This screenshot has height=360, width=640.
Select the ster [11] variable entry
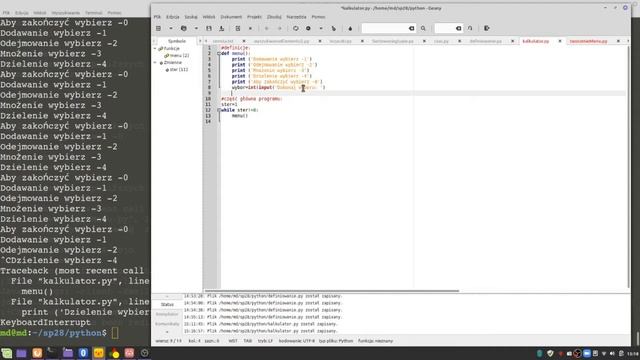pyautogui.click(x=179, y=69)
